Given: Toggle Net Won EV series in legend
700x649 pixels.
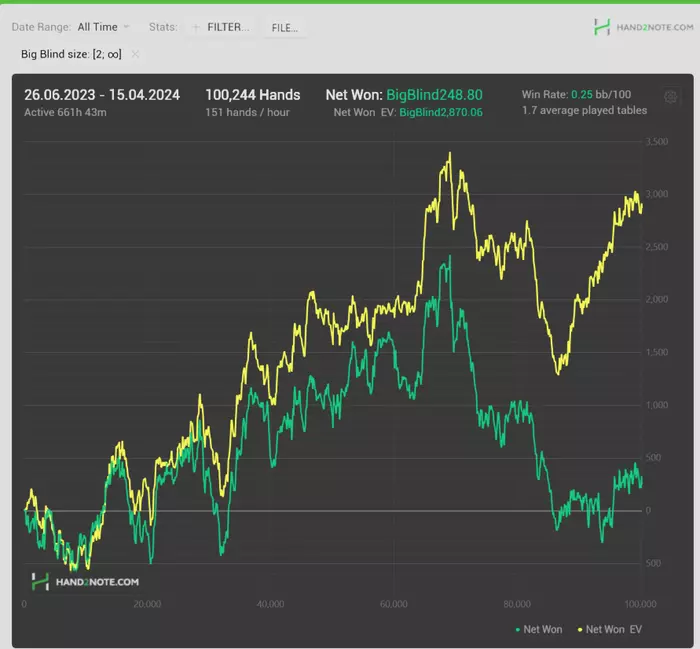Looking at the screenshot, I should [x=610, y=629].
